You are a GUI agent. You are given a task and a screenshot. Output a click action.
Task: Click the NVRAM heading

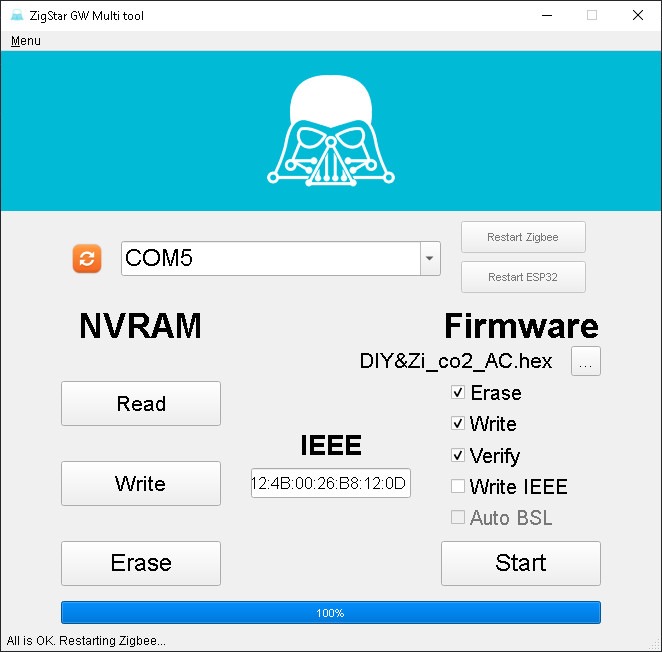pos(140,326)
